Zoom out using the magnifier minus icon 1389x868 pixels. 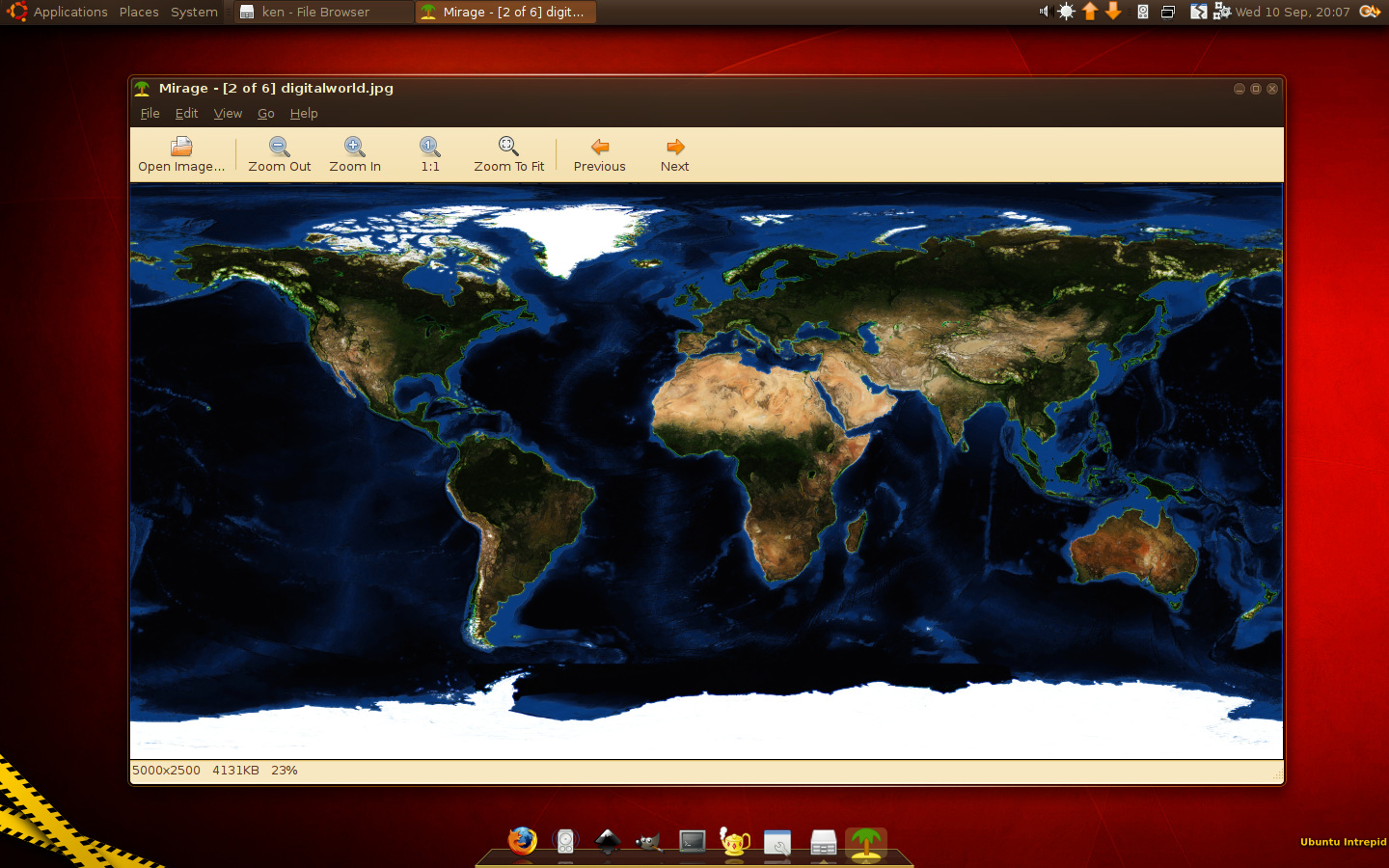tap(280, 147)
